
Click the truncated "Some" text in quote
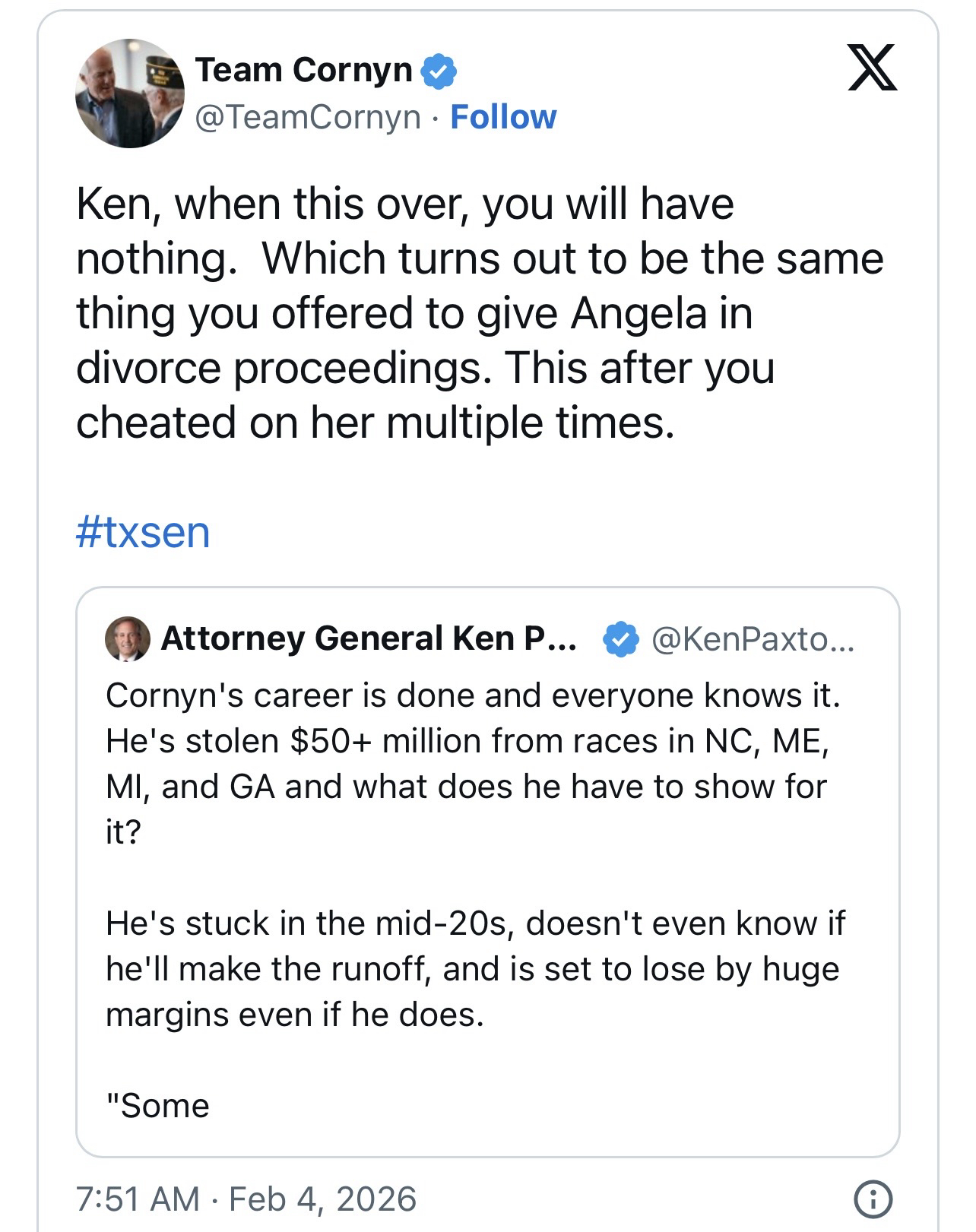tap(158, 1106)
